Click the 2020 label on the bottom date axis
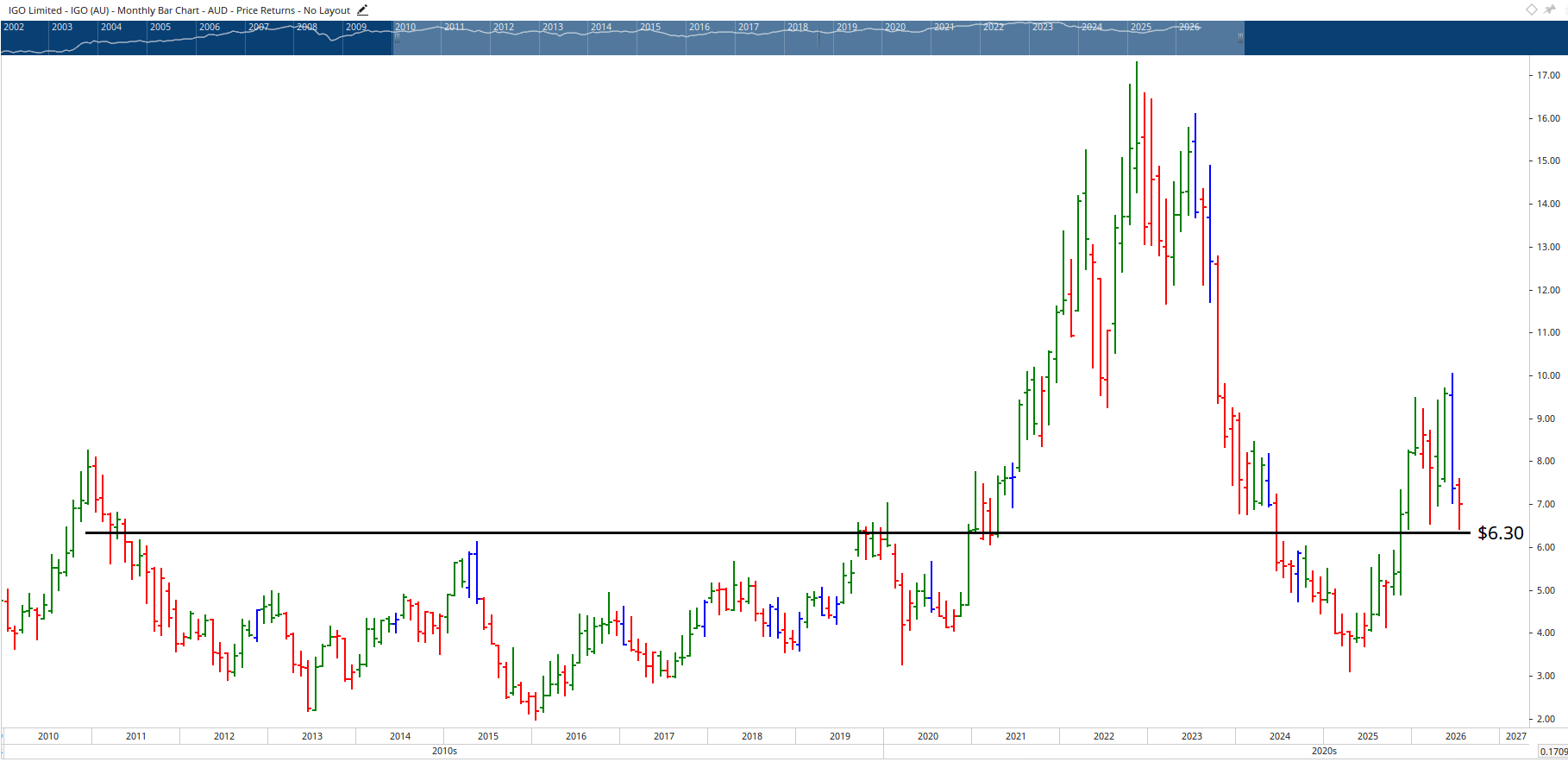Screen dimensions: 1568x762 [x=928, y=736]
